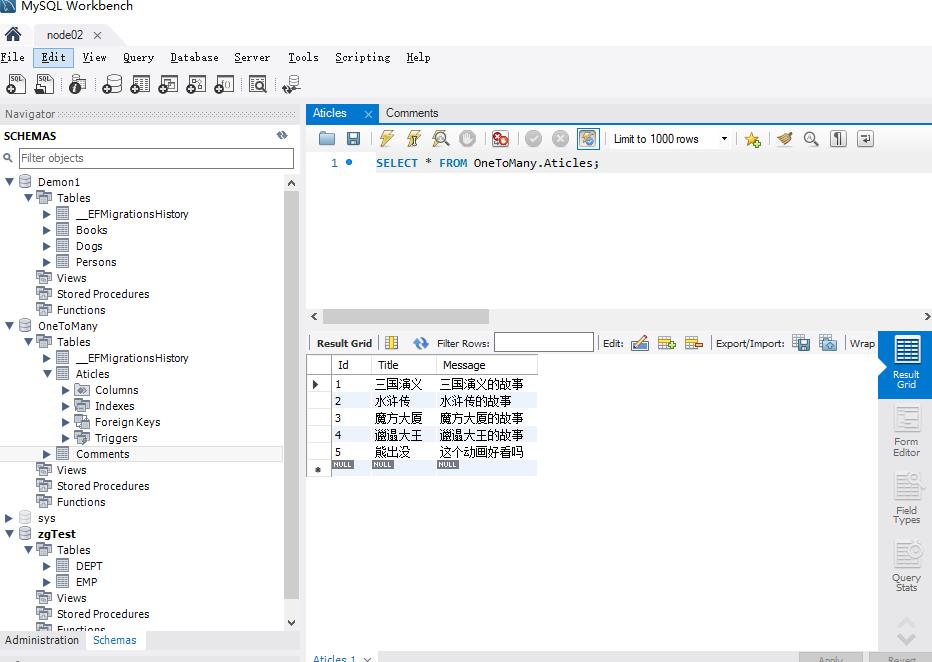Open the Database menu
This screenshot has width=932, height=662.
tap(194, 57)
